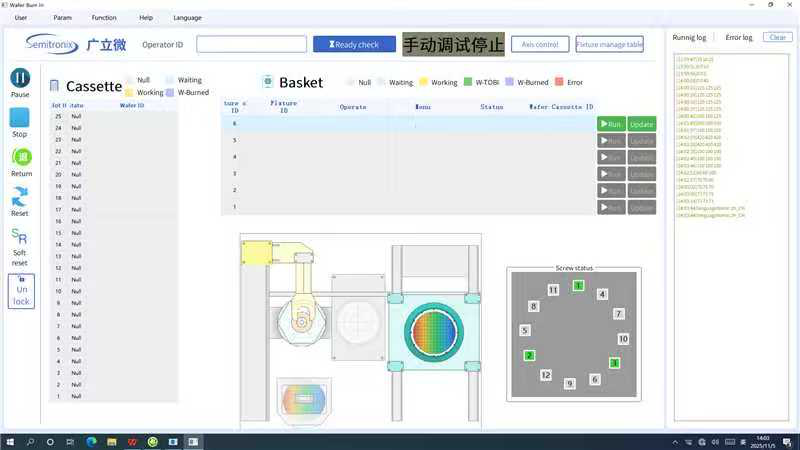The image size is (800, 450).
Task: Click the Pause icon in sidebar
Action: pos(20,78)
